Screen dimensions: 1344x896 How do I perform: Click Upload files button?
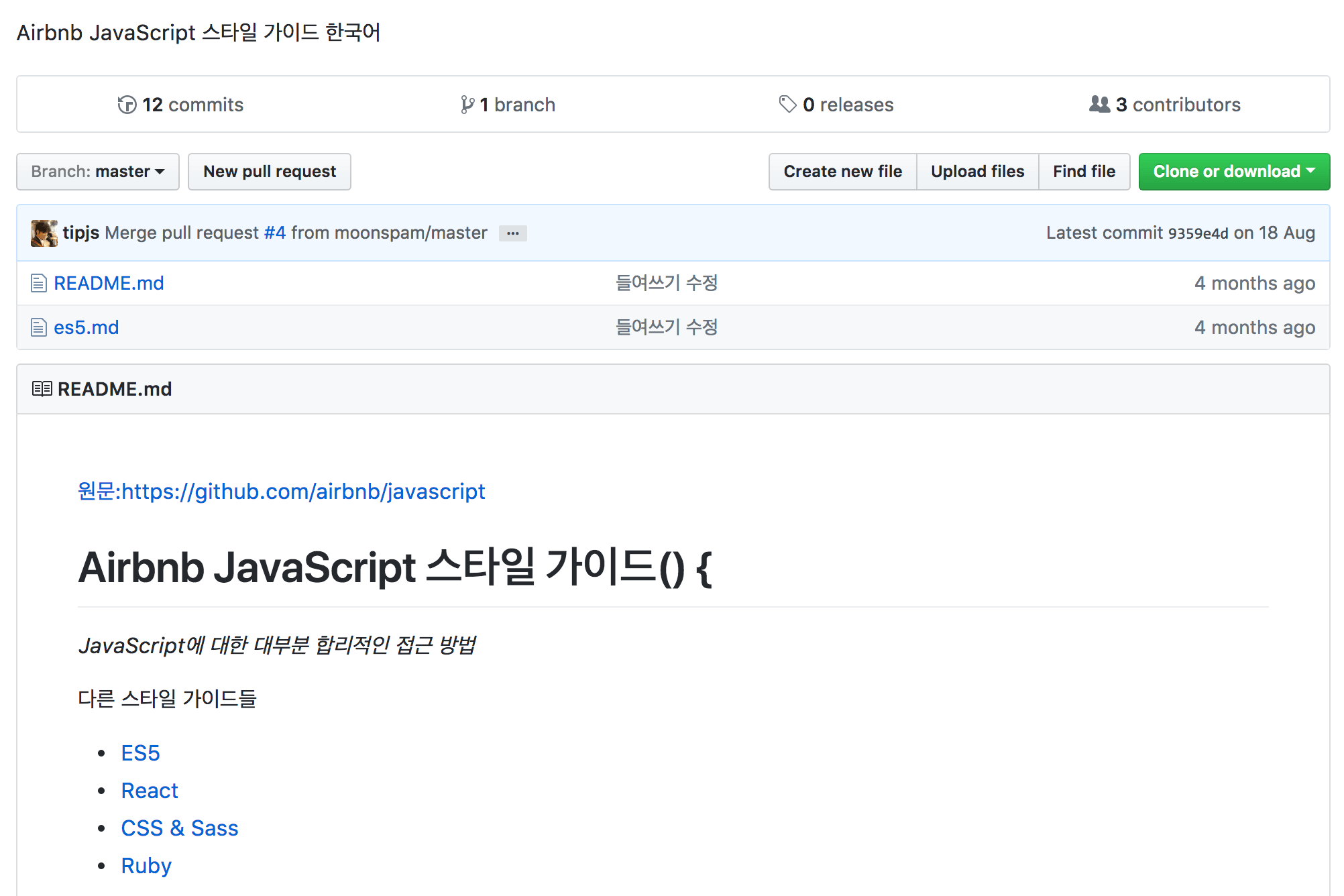pyautogui.click(x=977, y=172)
